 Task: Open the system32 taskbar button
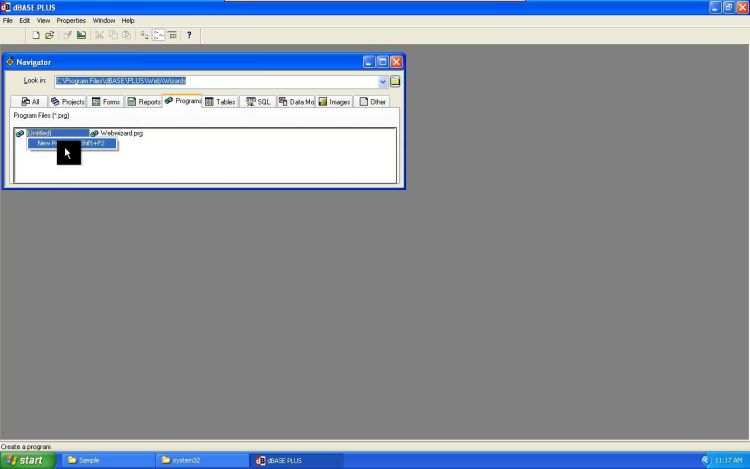[x=201, y=460]
